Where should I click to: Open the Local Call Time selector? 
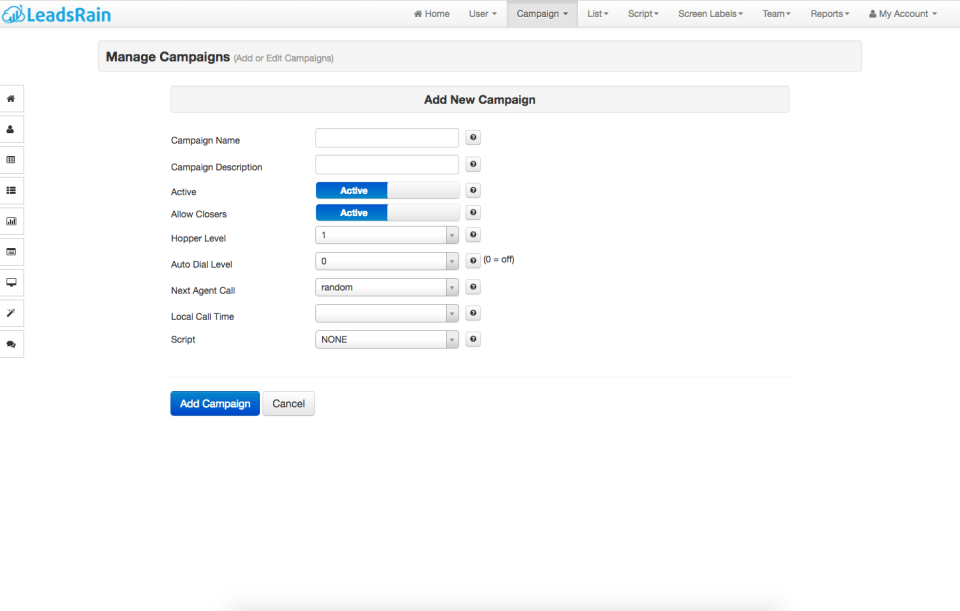tap(386, 313)
